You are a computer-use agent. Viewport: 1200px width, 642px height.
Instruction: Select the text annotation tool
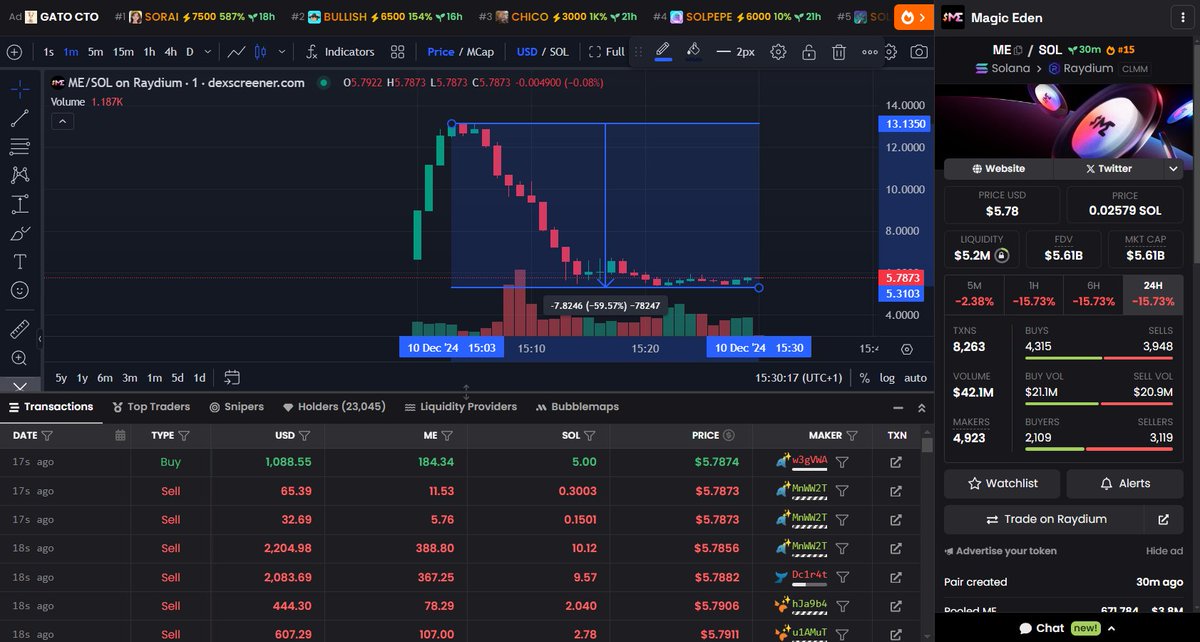[x=19, y=262]
